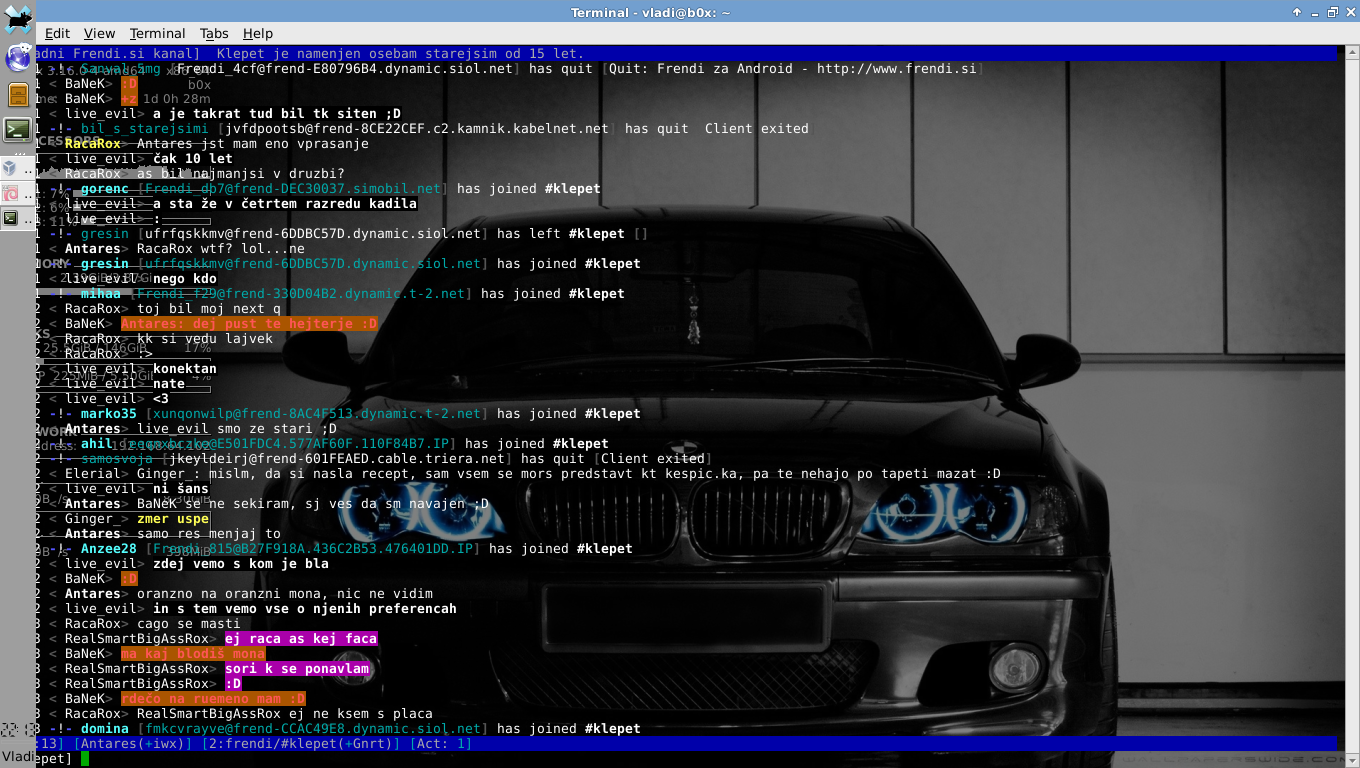The image size is (1360, 768).
Task: Click message 'oranzno na oranzni mona, nic ne vidim'
Action: tap(285, 594)
